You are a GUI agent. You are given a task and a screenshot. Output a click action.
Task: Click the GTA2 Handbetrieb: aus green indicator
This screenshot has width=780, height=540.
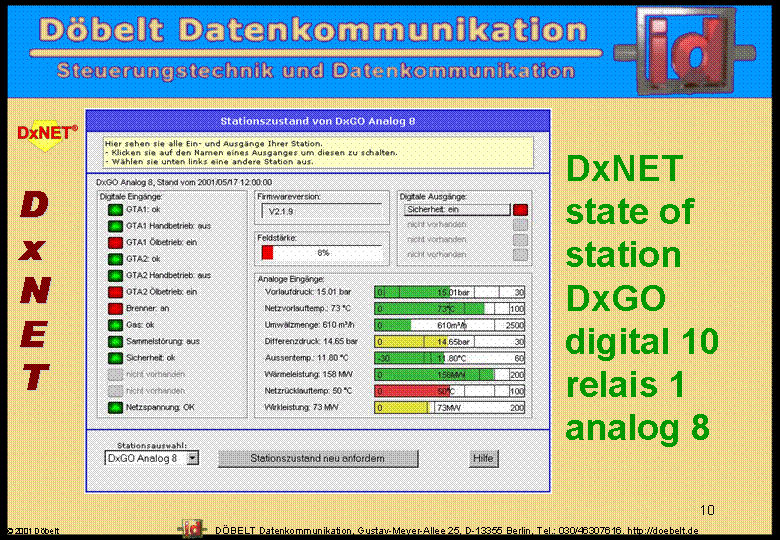pos(115,275)
